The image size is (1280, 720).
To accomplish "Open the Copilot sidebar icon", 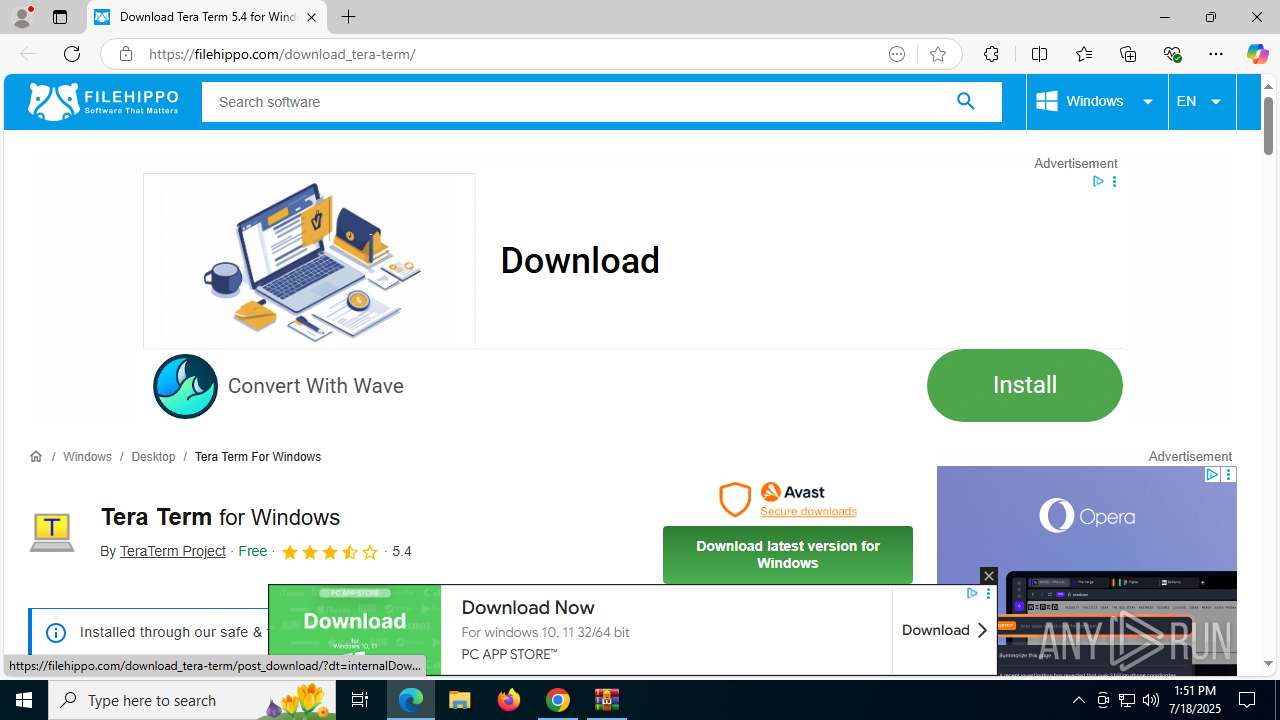I will pos(1257,54).
